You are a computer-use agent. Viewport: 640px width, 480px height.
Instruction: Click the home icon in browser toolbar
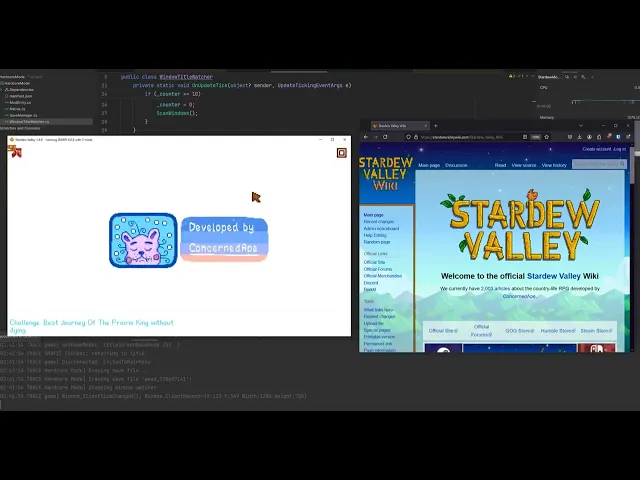[599, 137]
